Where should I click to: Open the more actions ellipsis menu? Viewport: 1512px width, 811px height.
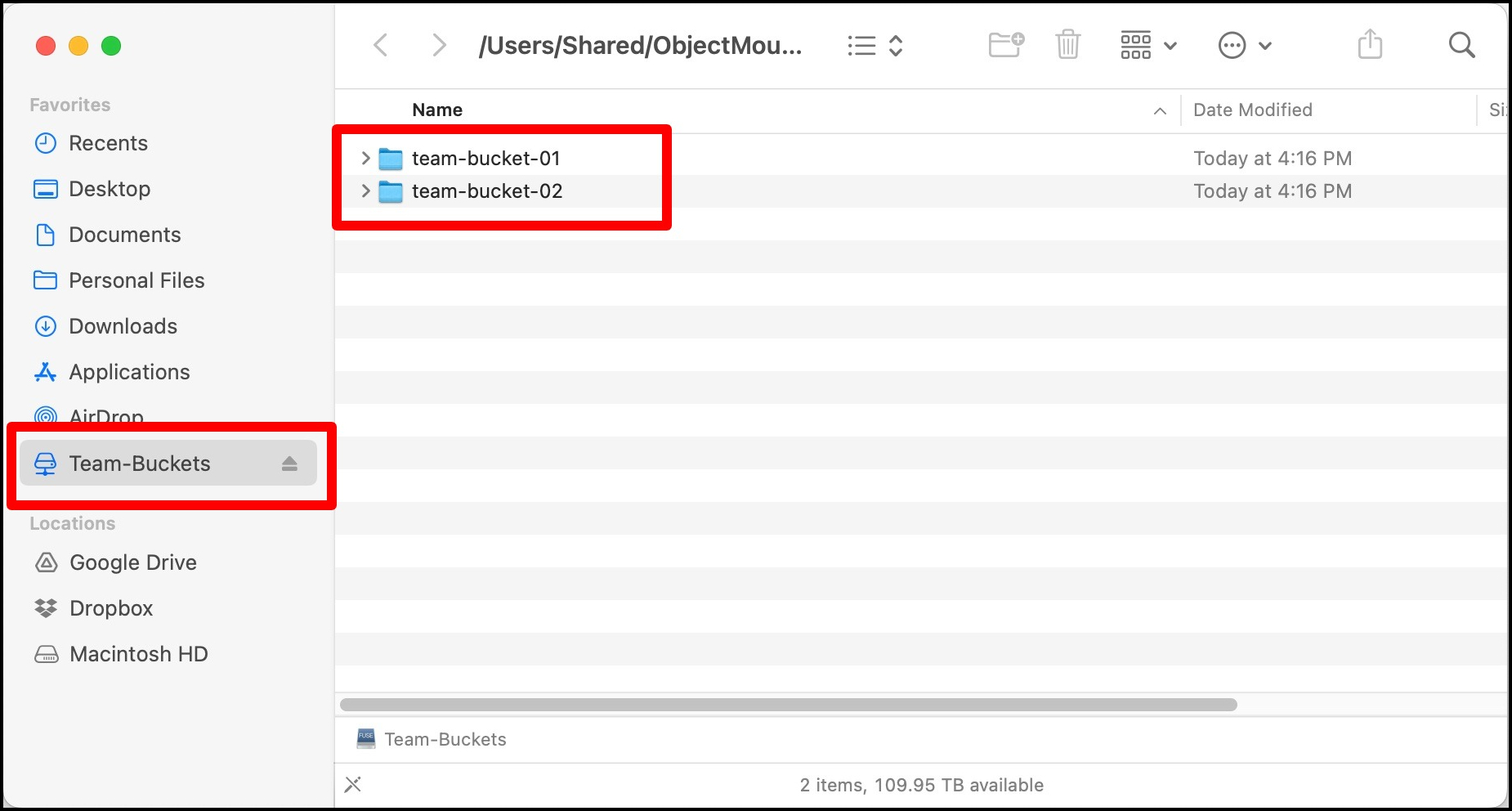point(1244,46)
